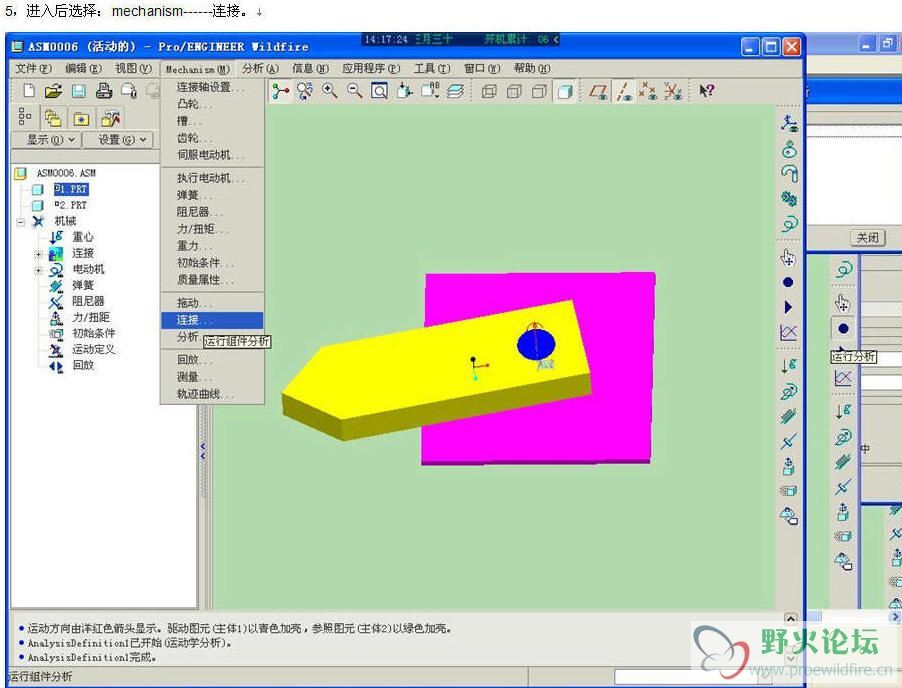Viewport: 902px width, 688px height.
Task: Toggle coordinate systems display
Action: click(x=673, y=91)
